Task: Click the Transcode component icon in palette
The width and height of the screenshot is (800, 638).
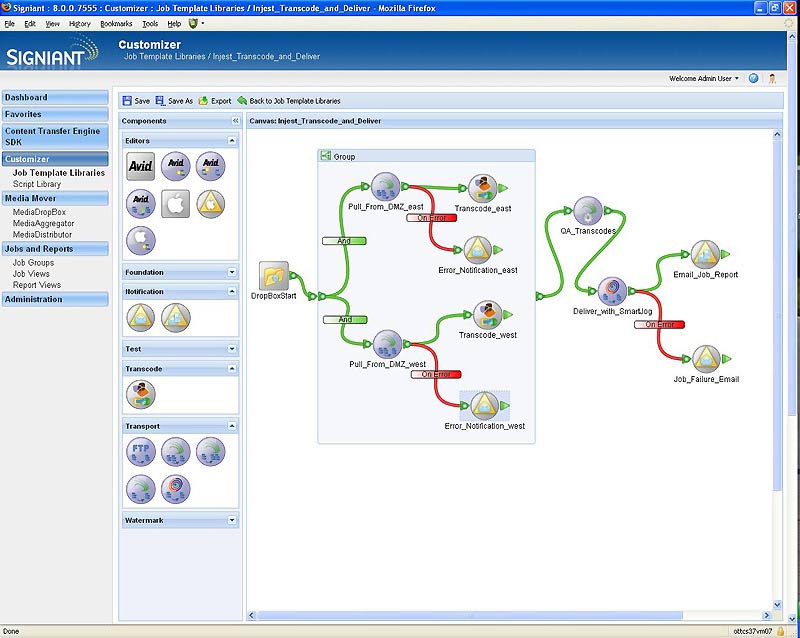Action: coord(141,394)
